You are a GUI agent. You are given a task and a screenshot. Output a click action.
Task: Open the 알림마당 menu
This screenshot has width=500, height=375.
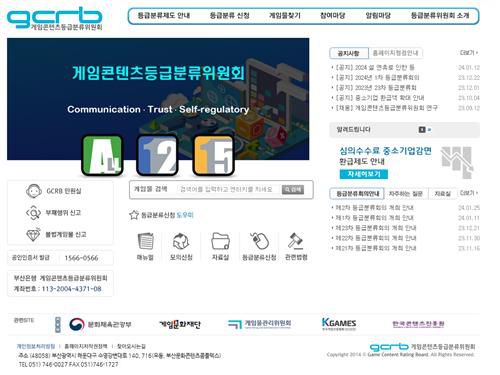click(x=378, y=15)
